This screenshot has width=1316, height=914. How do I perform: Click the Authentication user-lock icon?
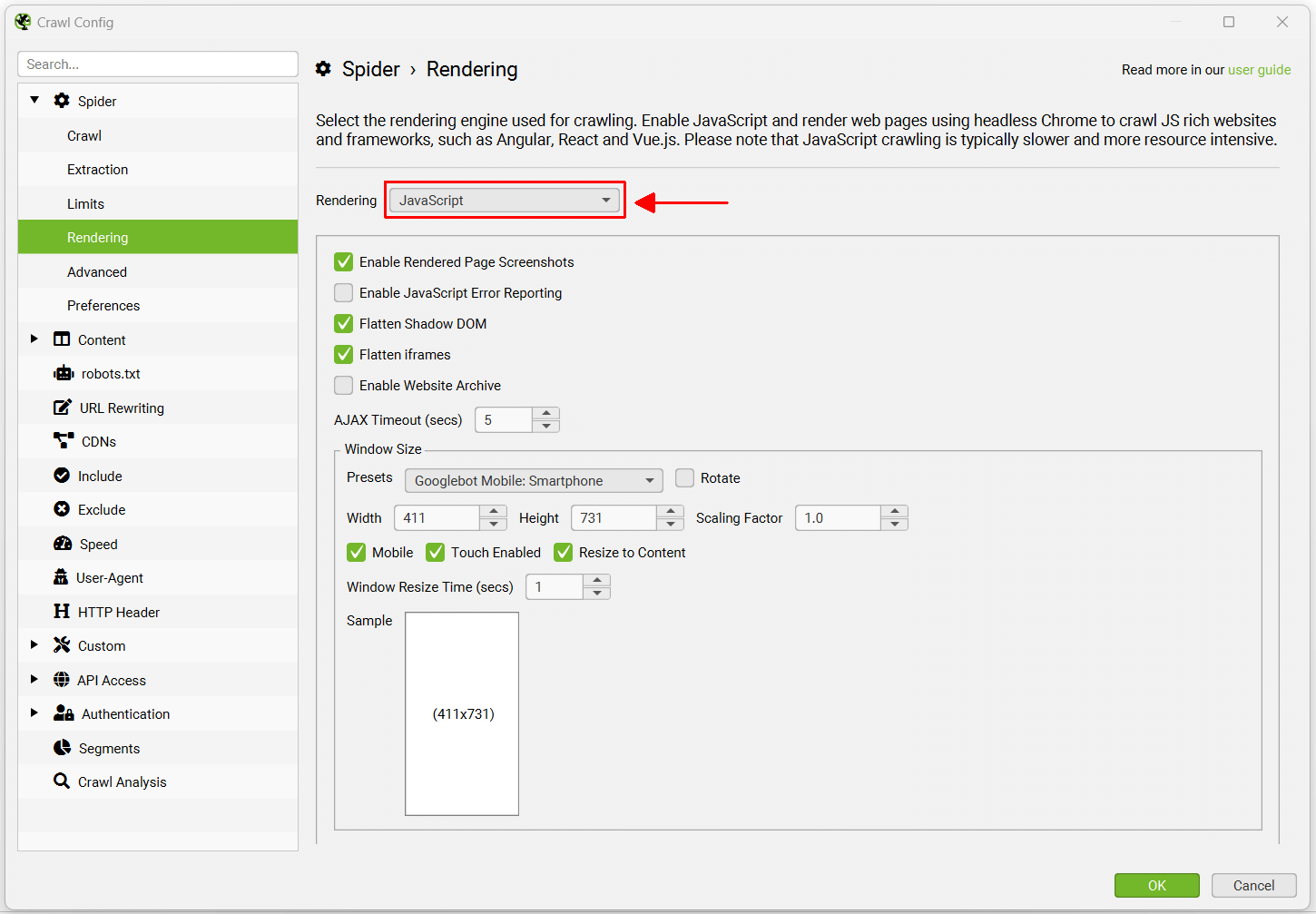click(64, 713)
